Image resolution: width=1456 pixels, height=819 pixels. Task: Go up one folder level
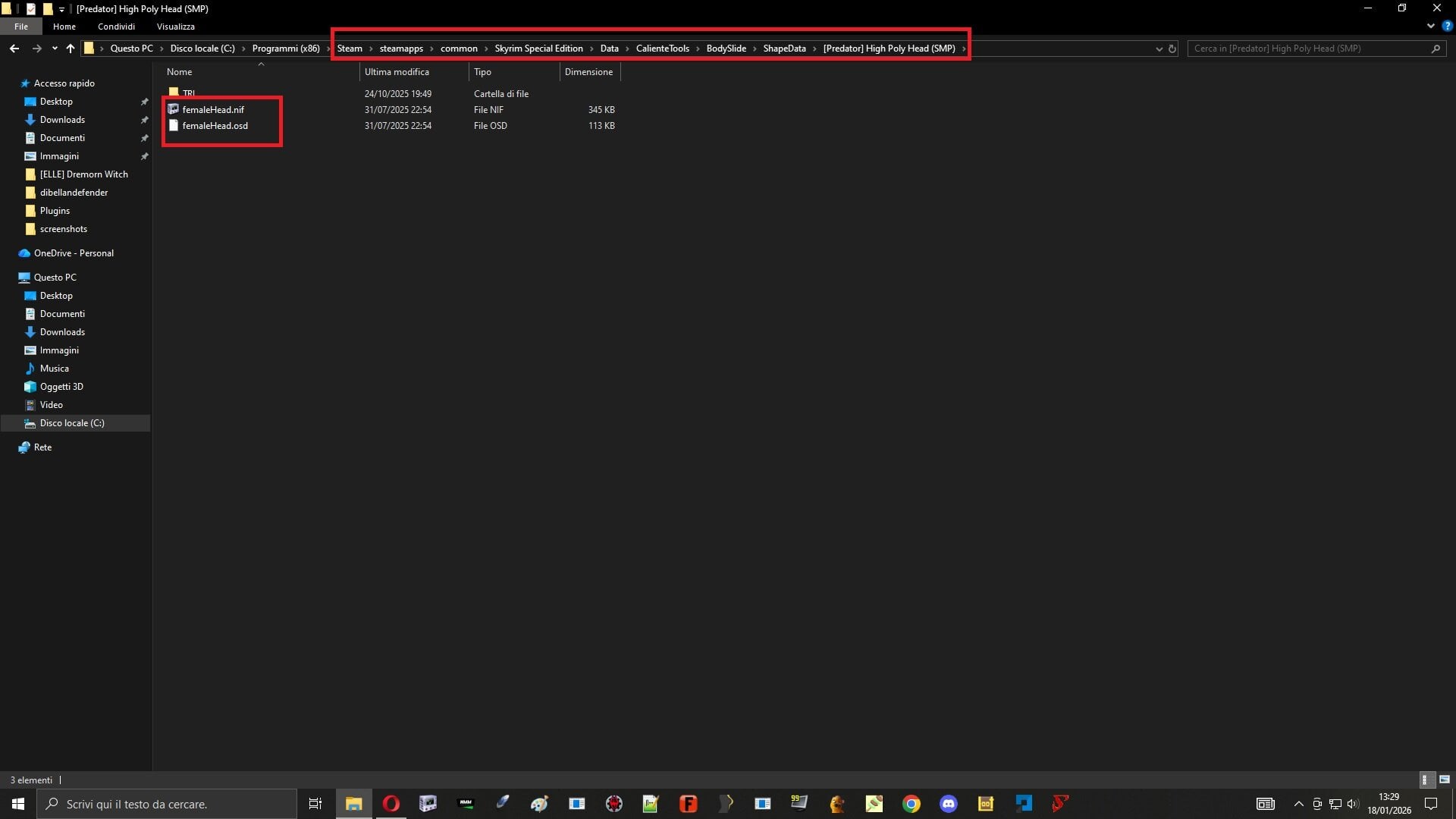point(71,49)
